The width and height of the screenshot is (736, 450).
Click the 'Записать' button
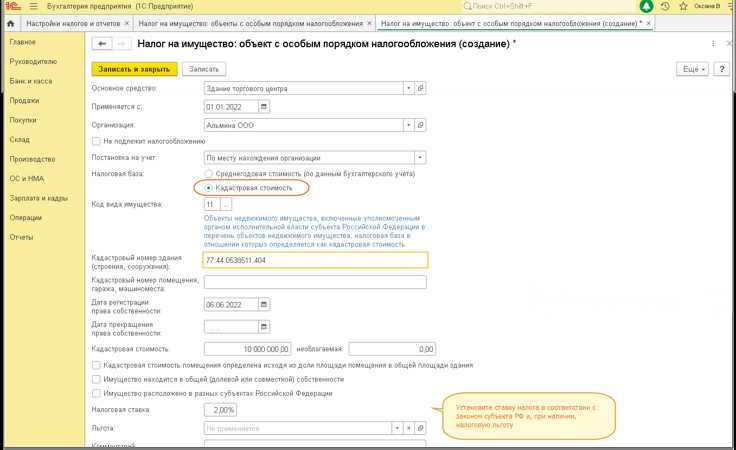[204, 69]
